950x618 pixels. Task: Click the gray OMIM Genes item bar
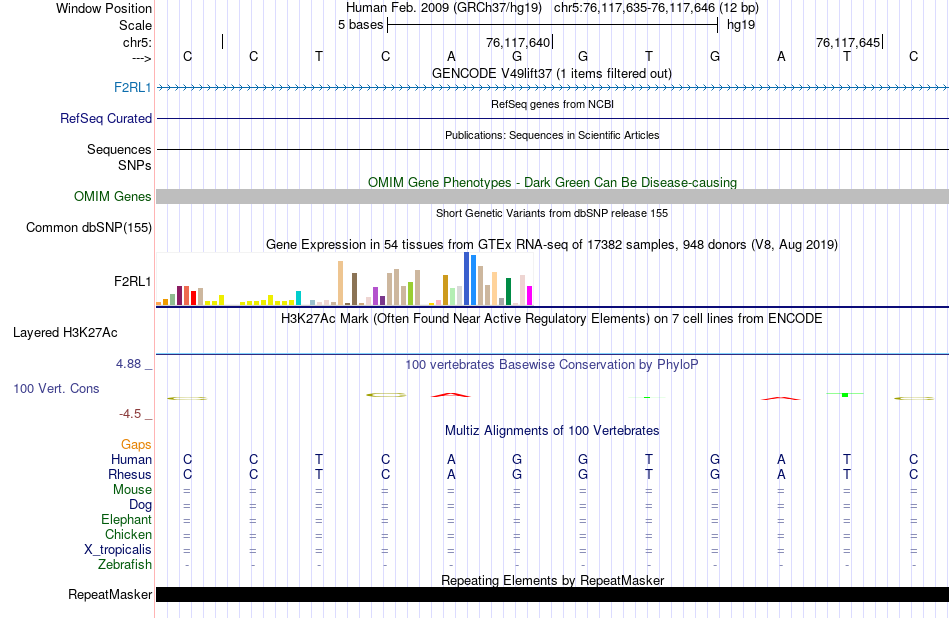(x=553, y=196)
